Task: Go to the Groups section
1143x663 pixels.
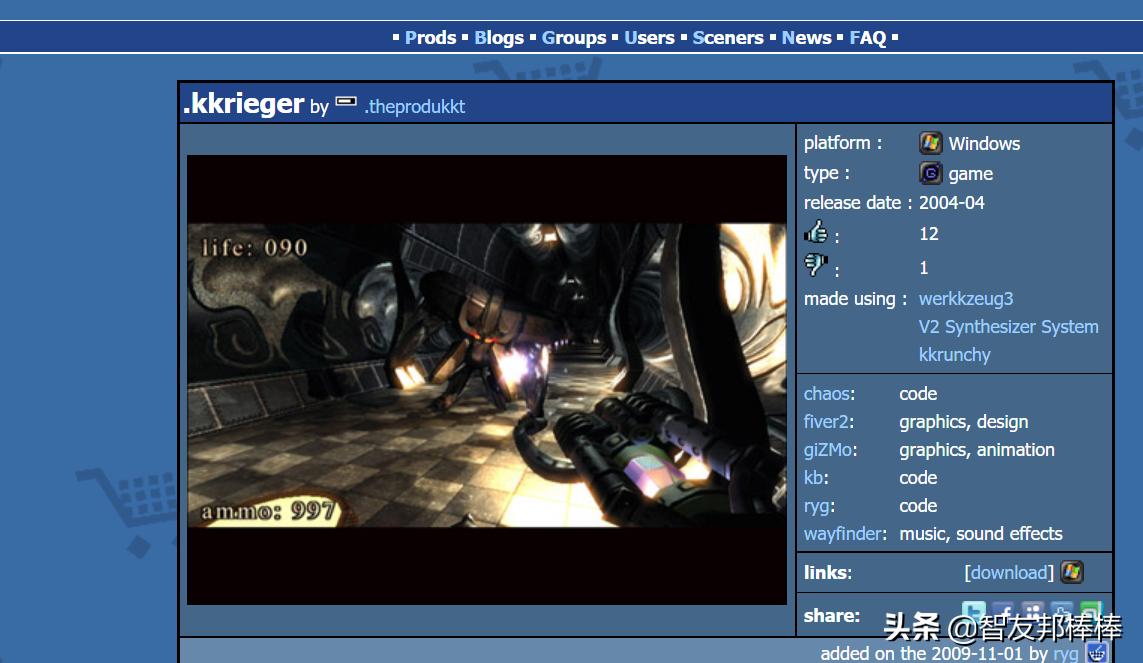Action: (x=574, y=38)
